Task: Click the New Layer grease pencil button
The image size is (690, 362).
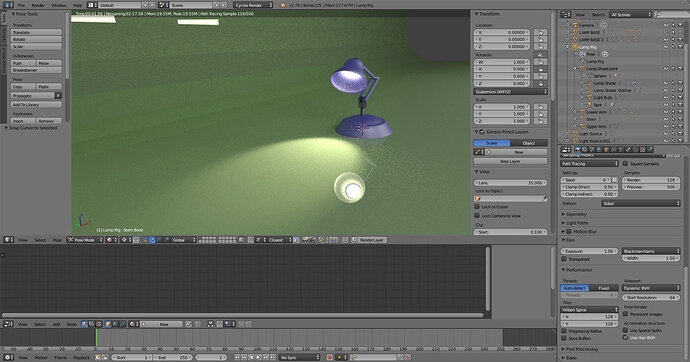Action: [510, 161]
